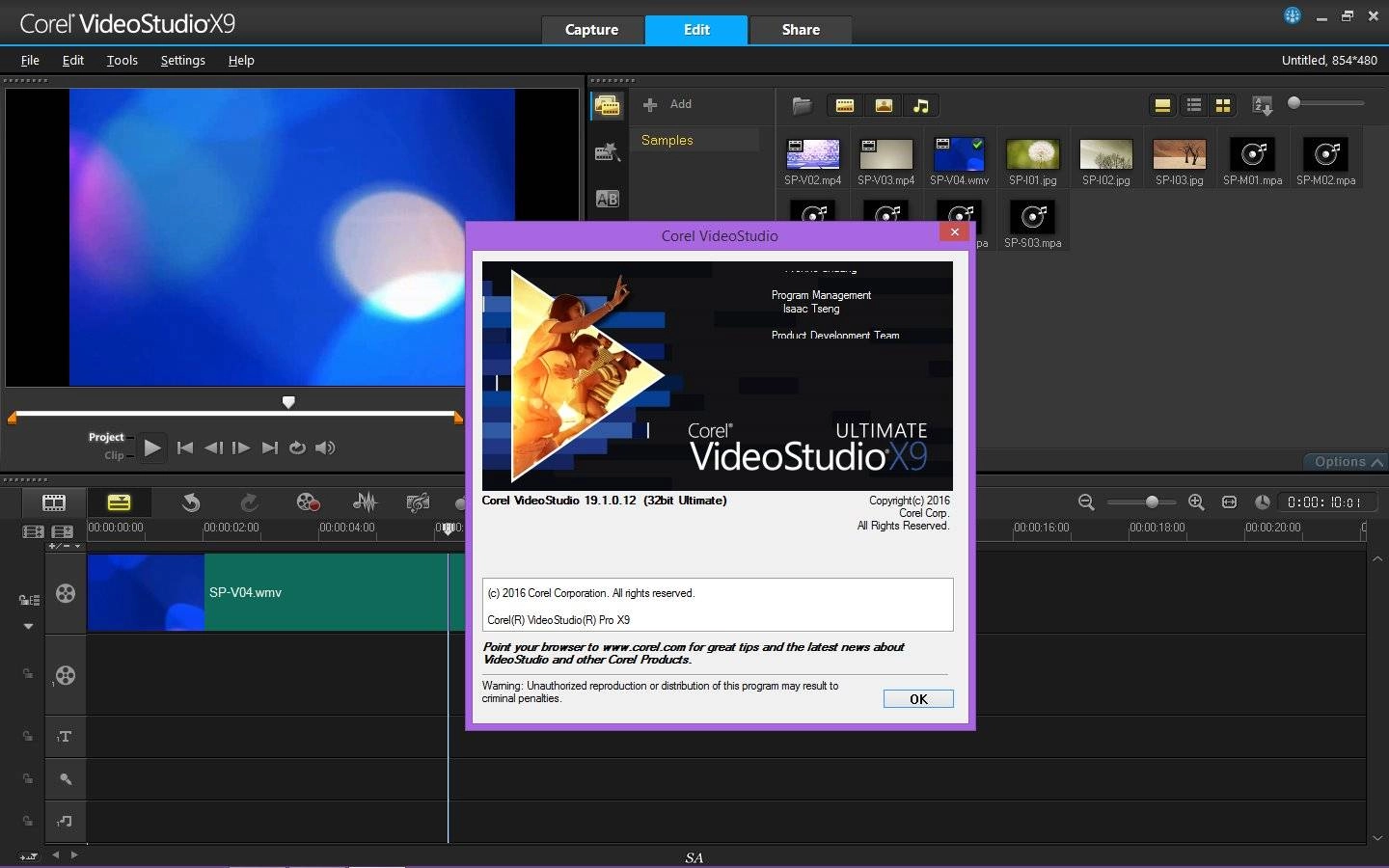The image size is (1389, 868).
Task: Select the SP-V04.wmv thumbnail
Action: point(959,154)
